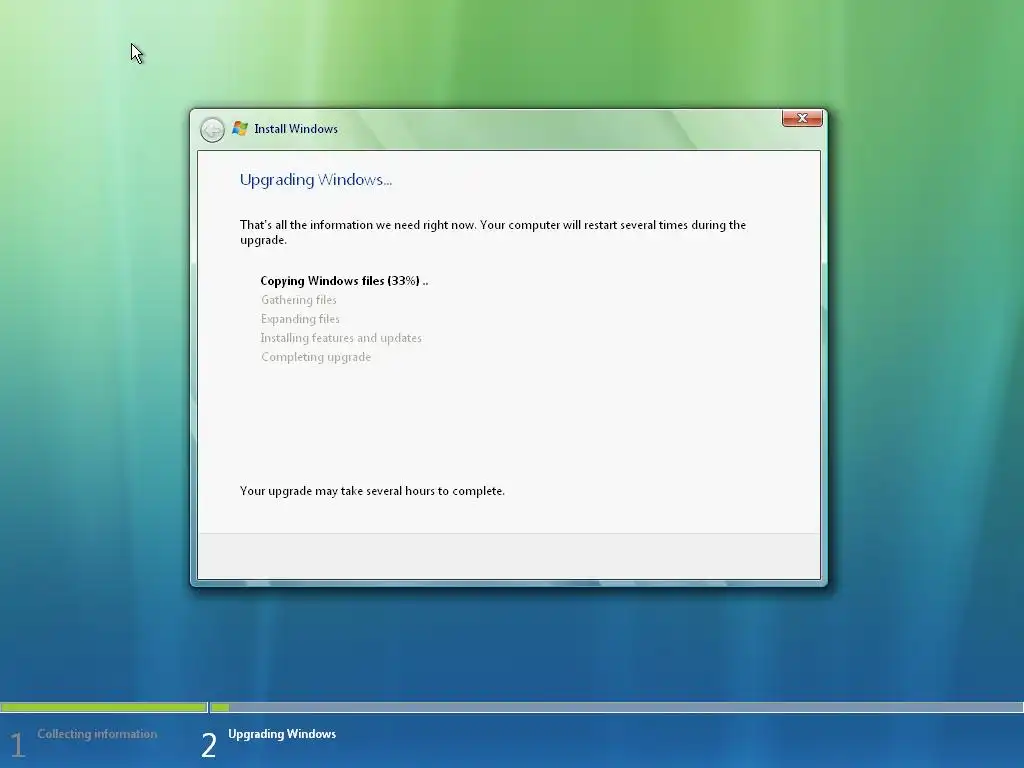Click the stage 2 upgrading progress bar
The image size is (1024, 768).
click(x=616, y=707)
